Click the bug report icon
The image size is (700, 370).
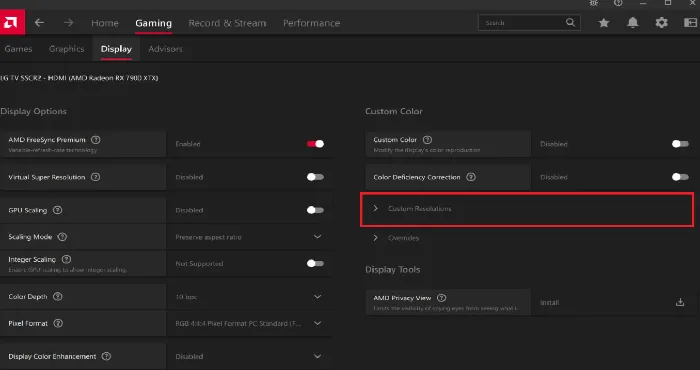click(x=593, y=3)
